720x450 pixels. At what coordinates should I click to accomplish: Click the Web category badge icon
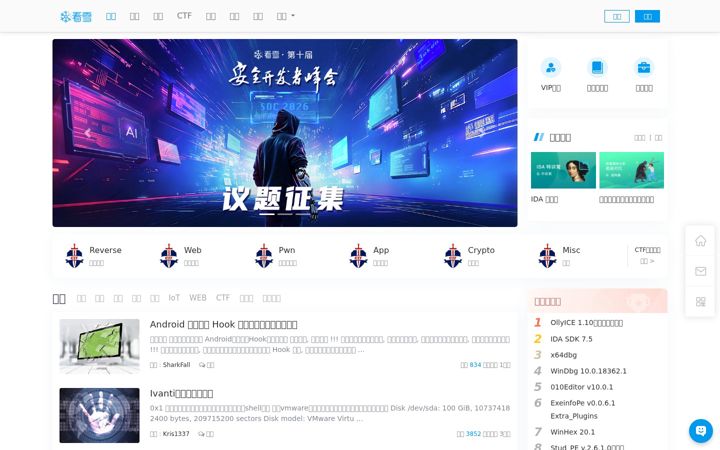pyautogui.click(x=169, y=256)
